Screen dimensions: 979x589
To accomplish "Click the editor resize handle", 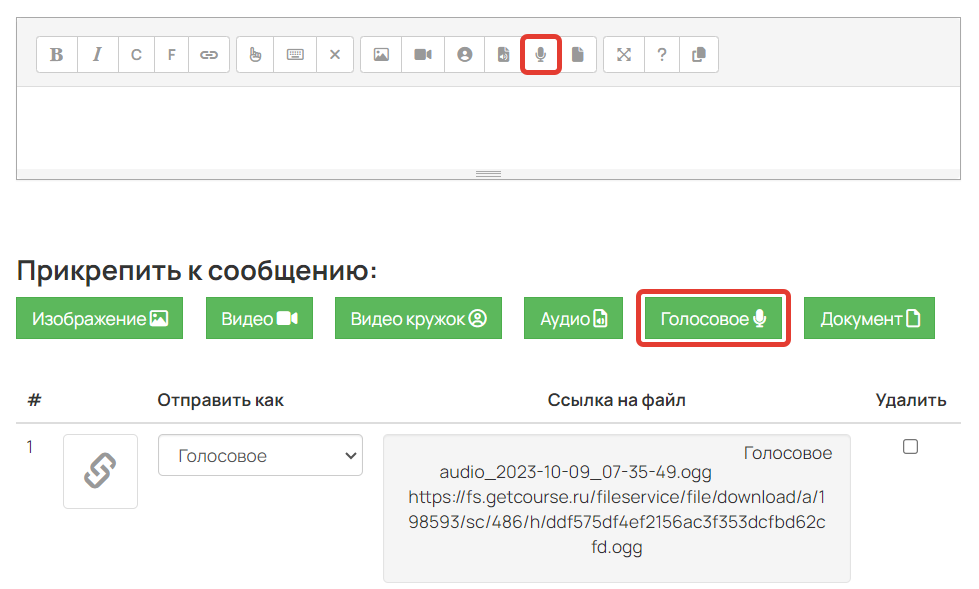I will click(488, 174).
